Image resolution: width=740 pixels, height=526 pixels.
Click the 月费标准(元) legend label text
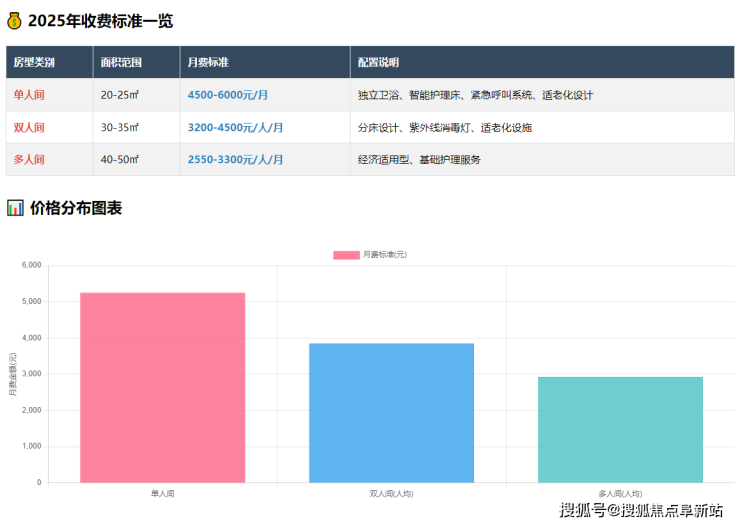tap(384, 255)
